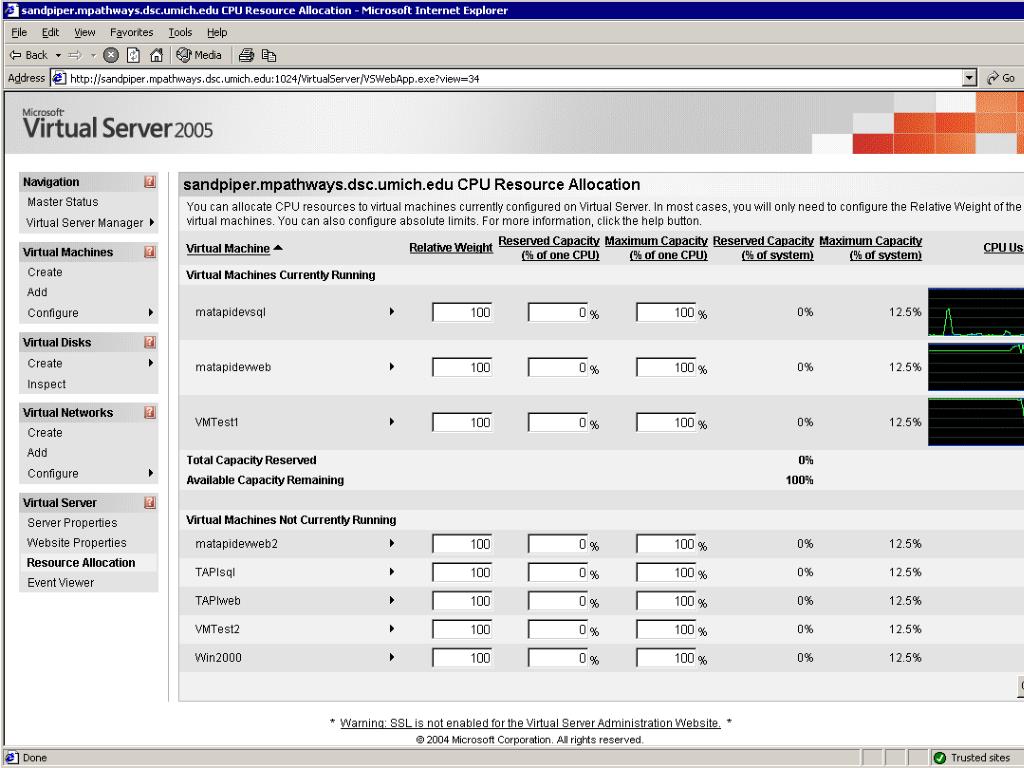
Task: Expand Win2000 options arrow
Action: point(392,657)
